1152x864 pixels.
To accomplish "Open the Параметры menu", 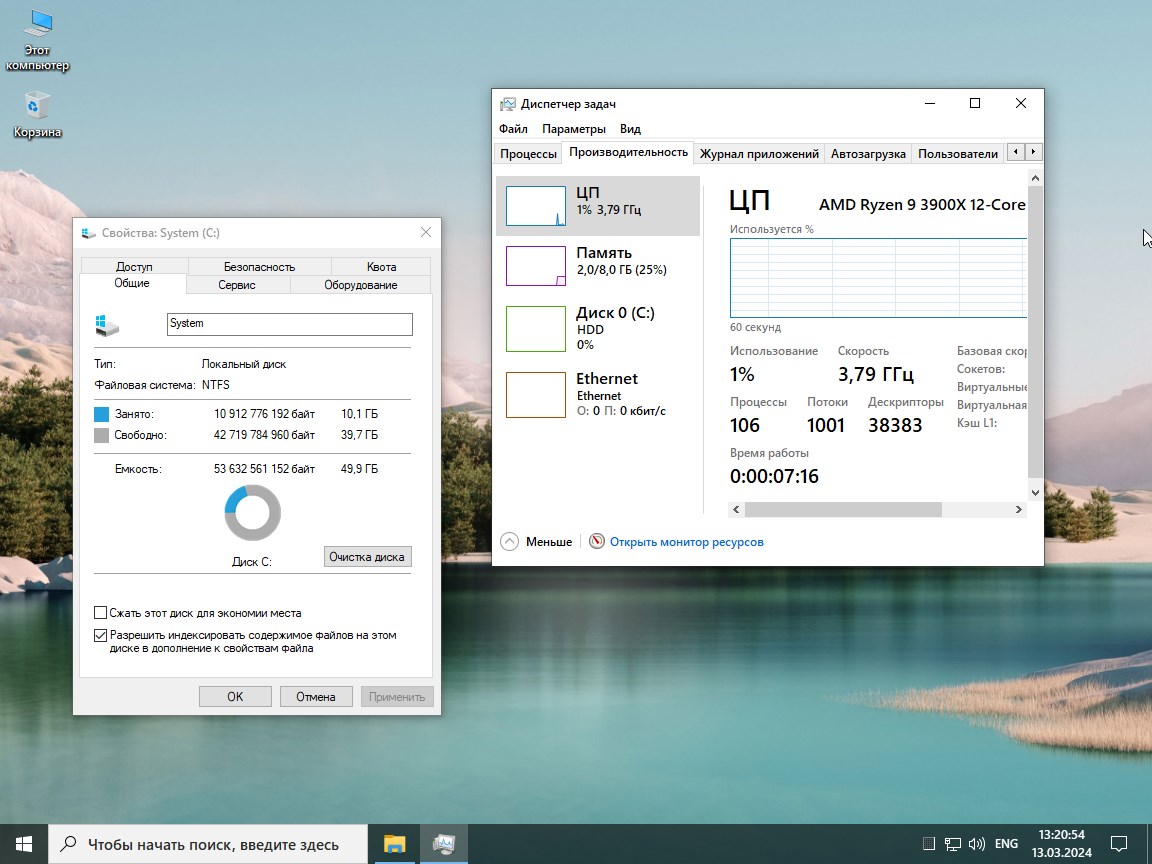I will click(x=573, y=129).
